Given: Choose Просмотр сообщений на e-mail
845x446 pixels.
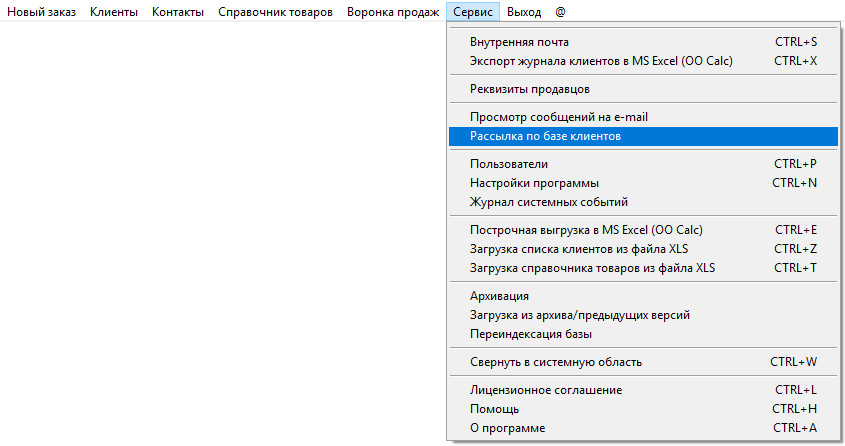Looking at the screenshot, I should click(x=558, y=117).
